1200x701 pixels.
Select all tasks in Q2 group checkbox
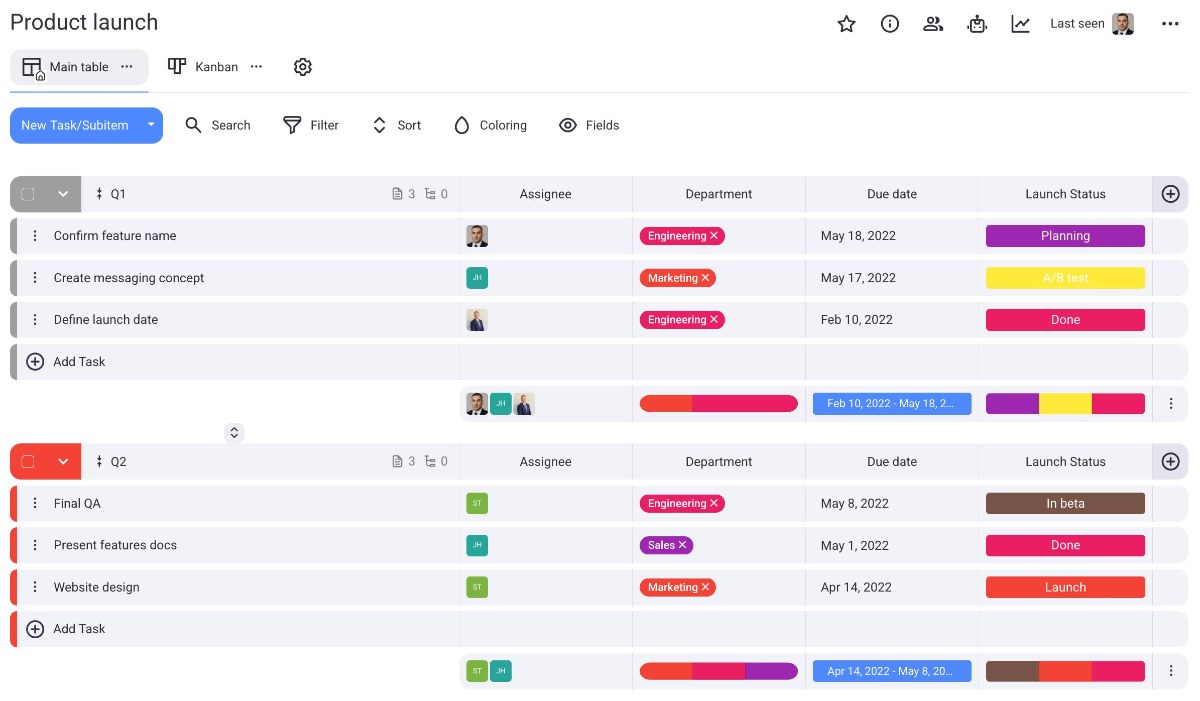28,462
